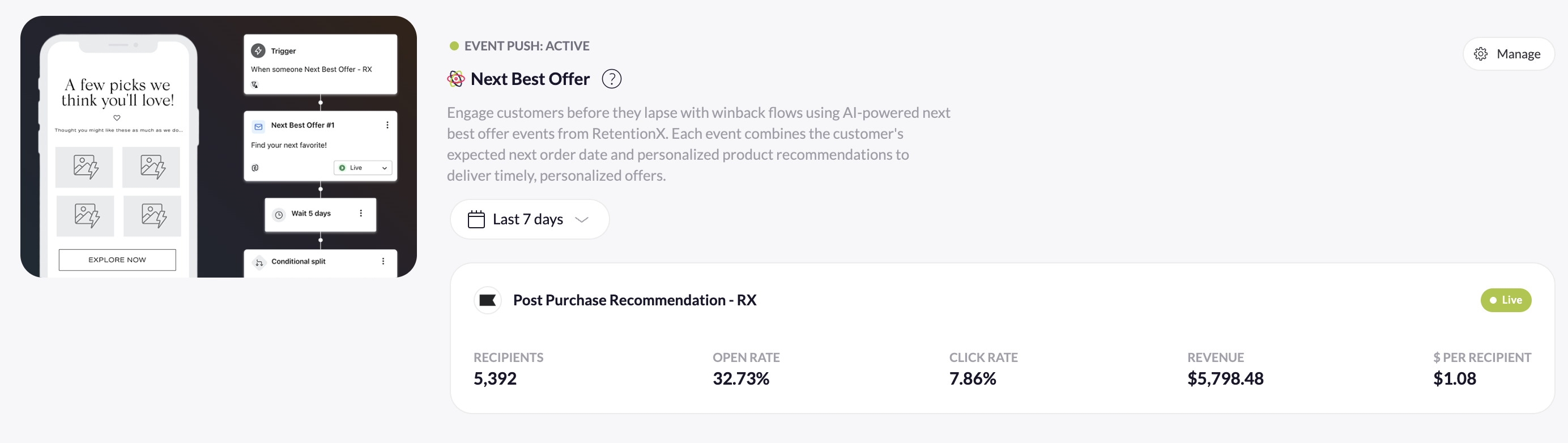Click the green status dot next to EVENT PUSH
The width and height of the screenshot is (1568, 443).
click(454, 46)
